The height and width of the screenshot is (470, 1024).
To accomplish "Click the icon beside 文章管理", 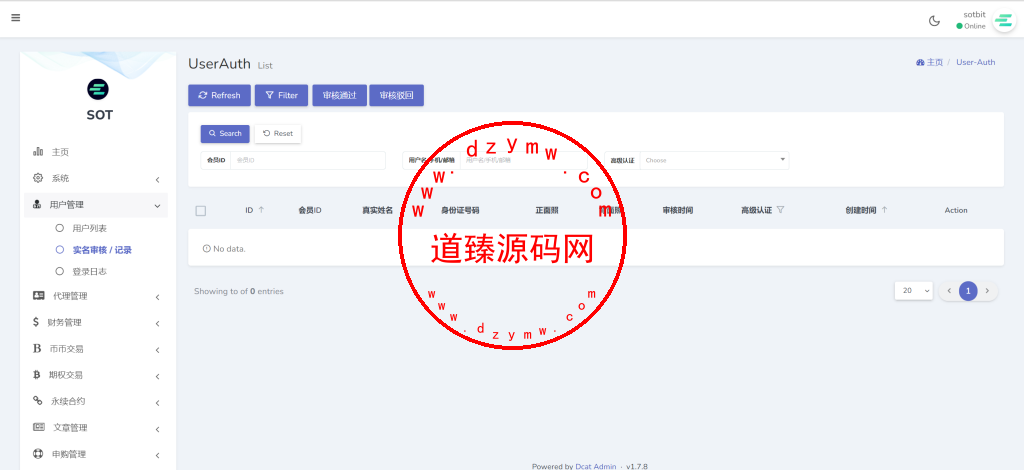I will point(39,428).
